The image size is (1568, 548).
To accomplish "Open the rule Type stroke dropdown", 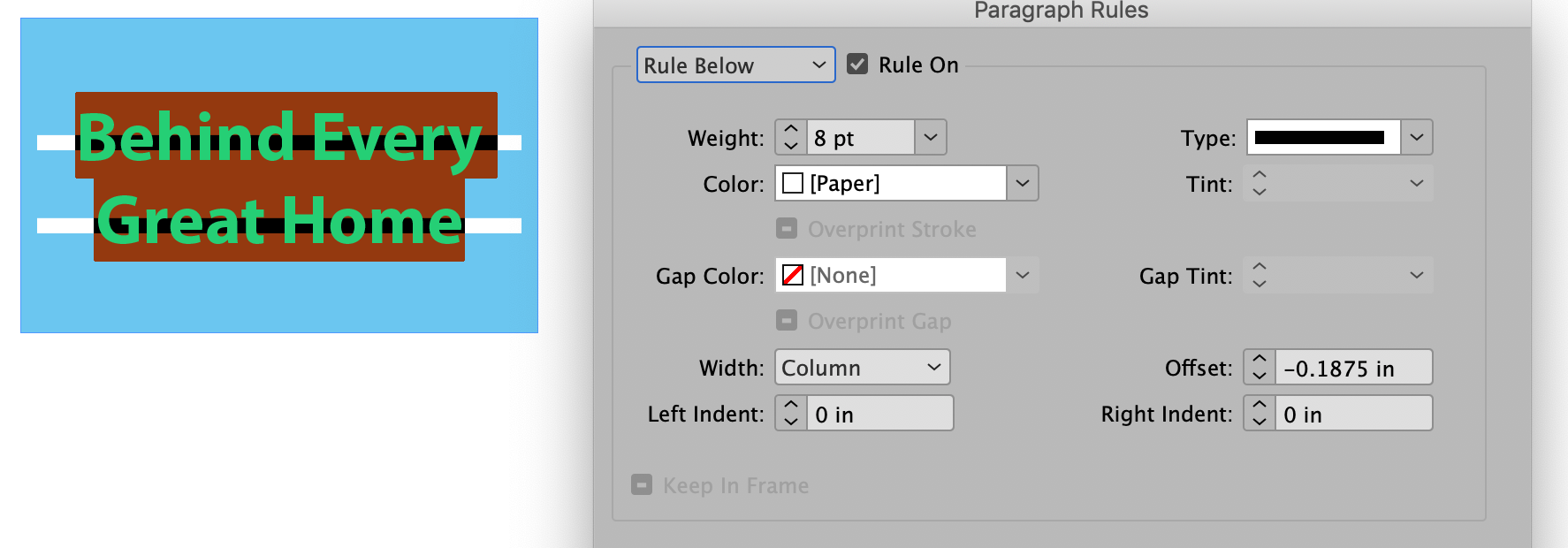I will click(1416, 138).
